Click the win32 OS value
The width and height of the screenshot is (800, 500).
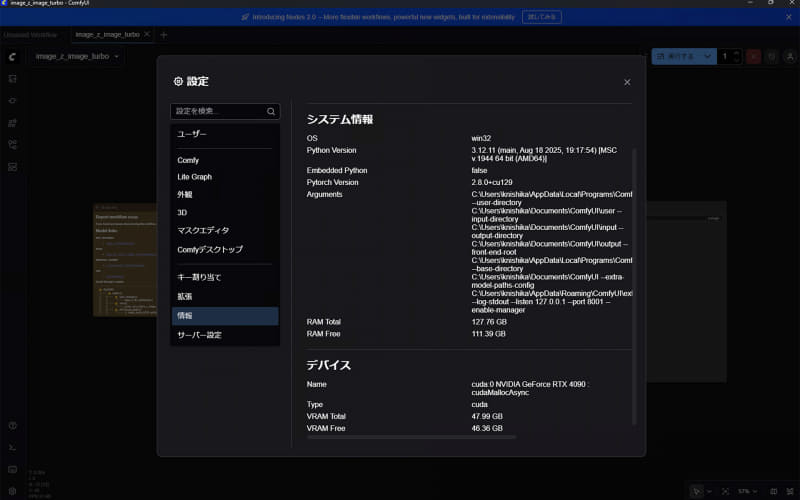click(x=481, y=138)
